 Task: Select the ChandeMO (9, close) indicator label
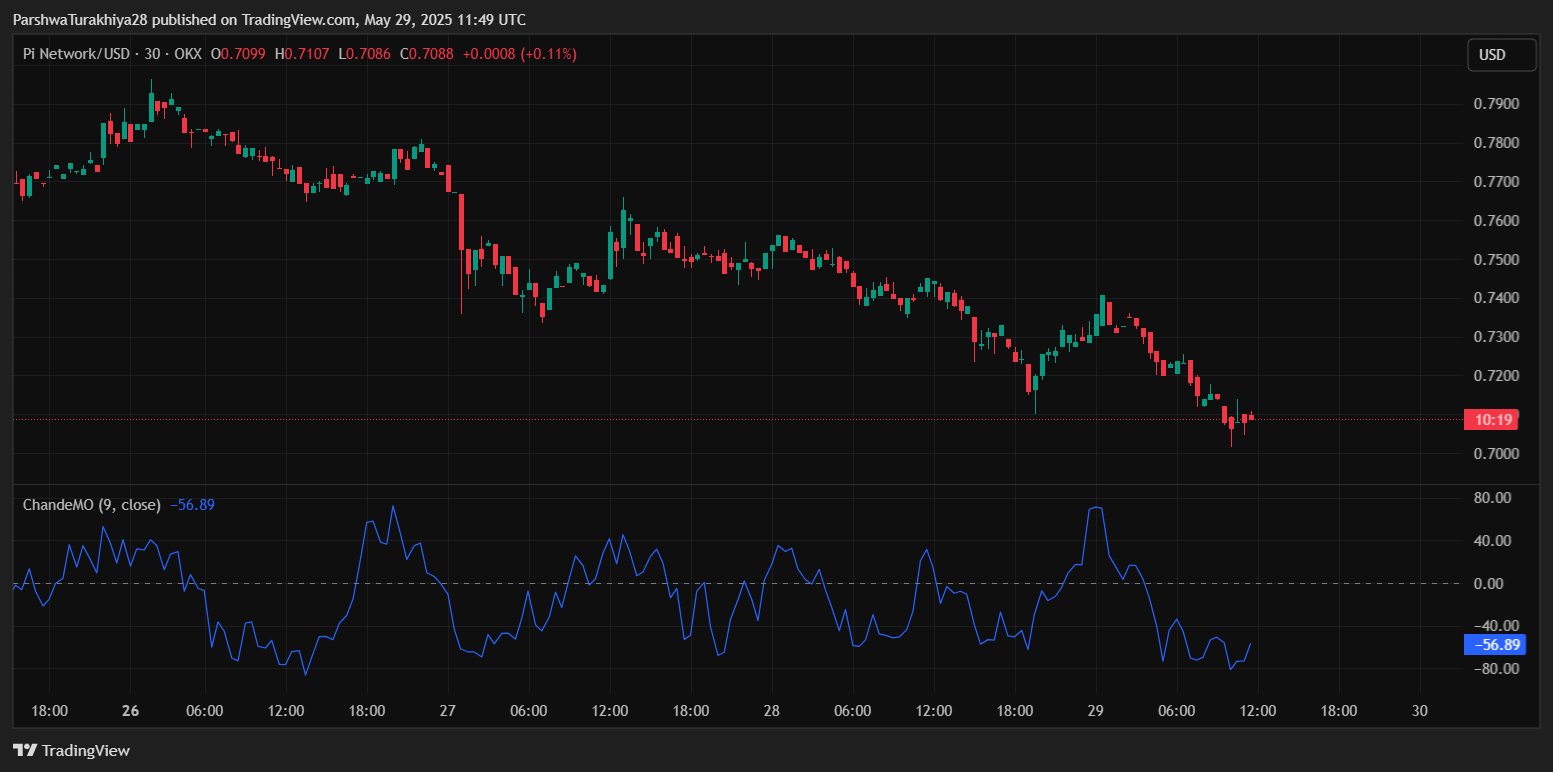(x=91, y=505)
